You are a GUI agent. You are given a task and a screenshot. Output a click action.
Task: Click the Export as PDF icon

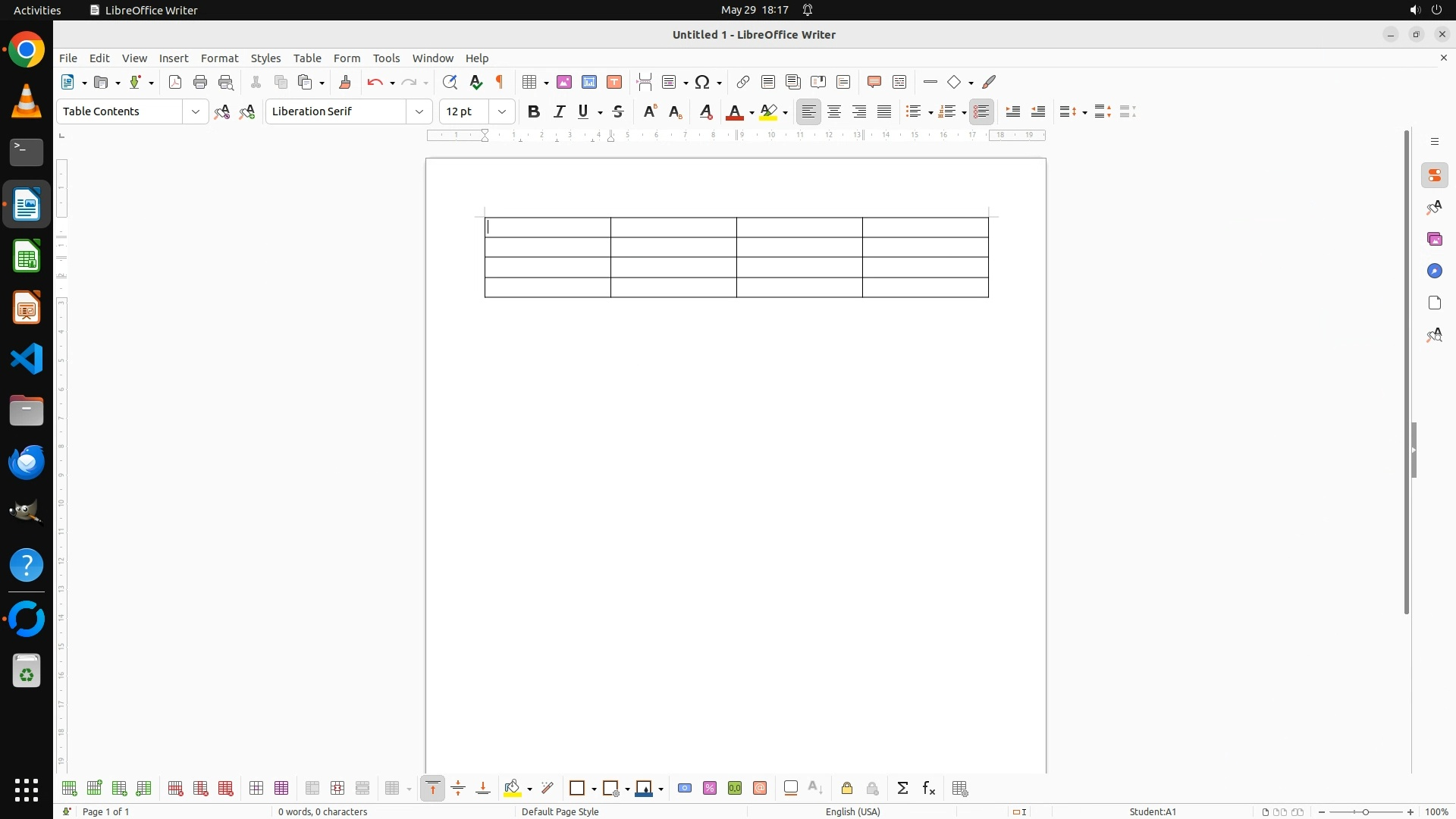[175, 82]
